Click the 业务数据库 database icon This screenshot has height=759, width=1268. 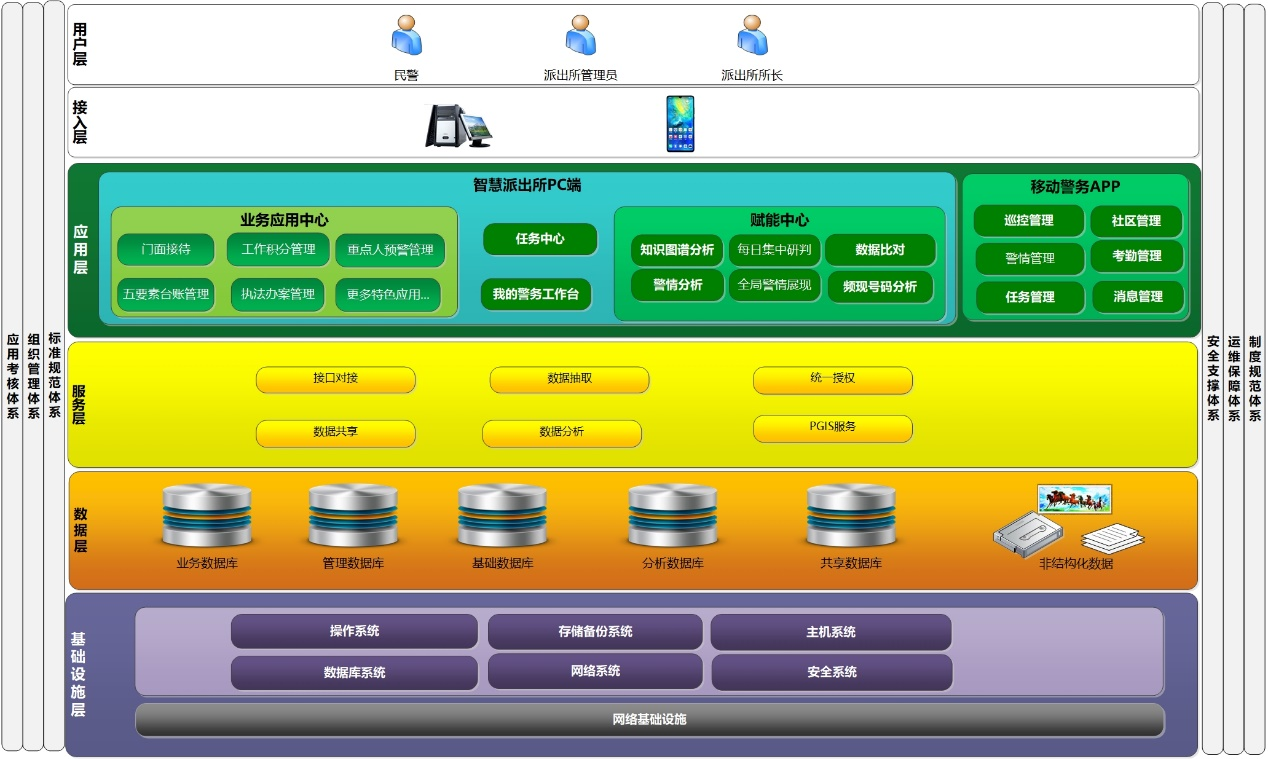[x=207, y=516]
